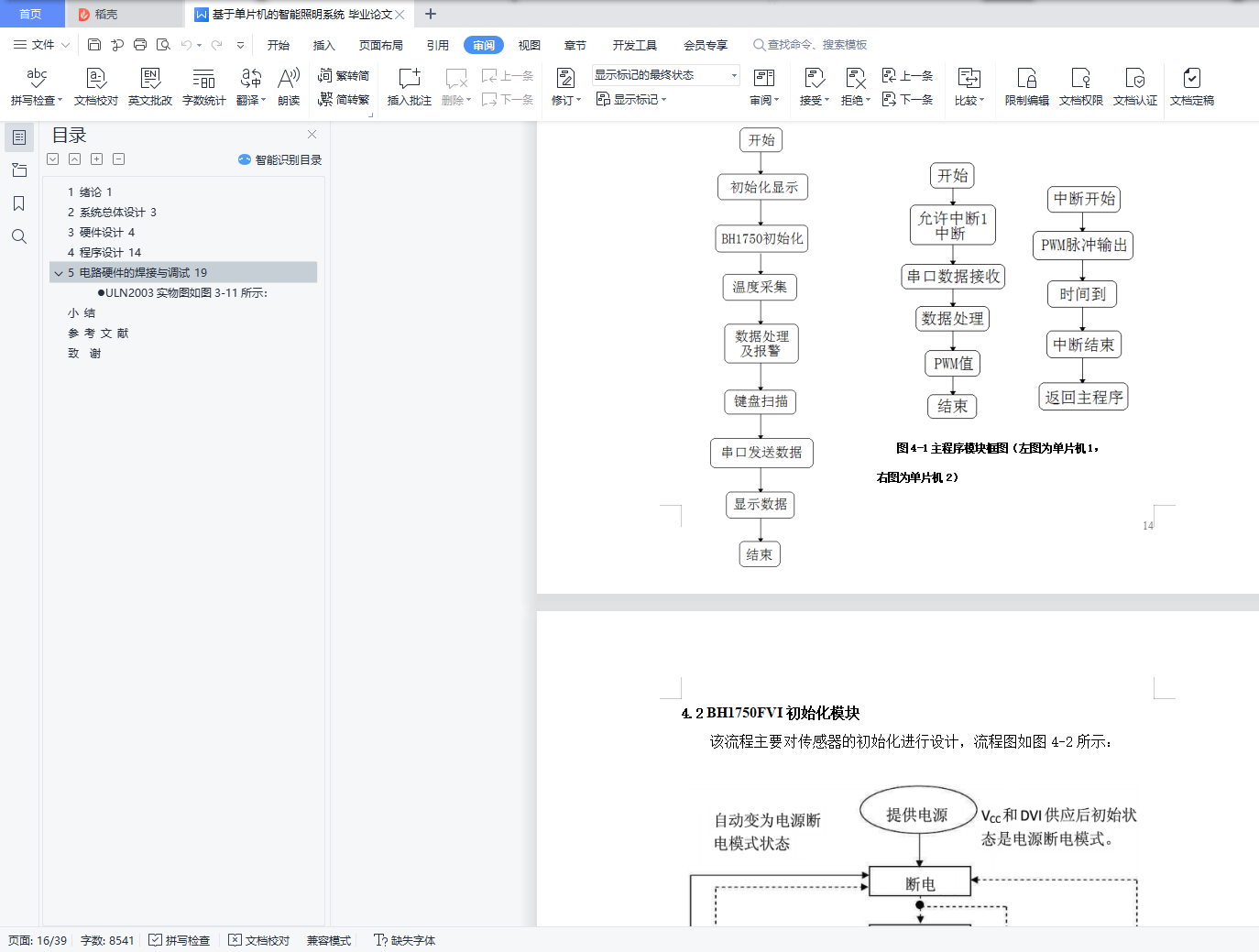
Task: Open the 页面布局 ribbon tab
Action: pyautogui.click(x=381, y=45)
